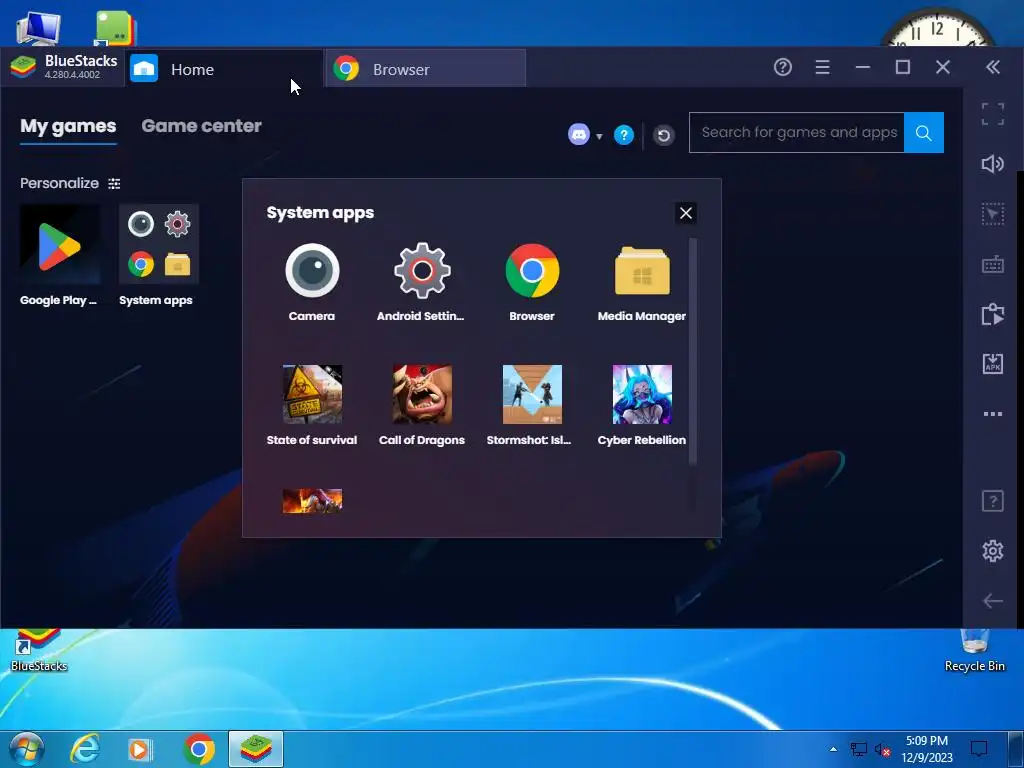Open Windows Media Player in taskbar
Viewport: 1024px width, 768px height.
tap(140, 750)
